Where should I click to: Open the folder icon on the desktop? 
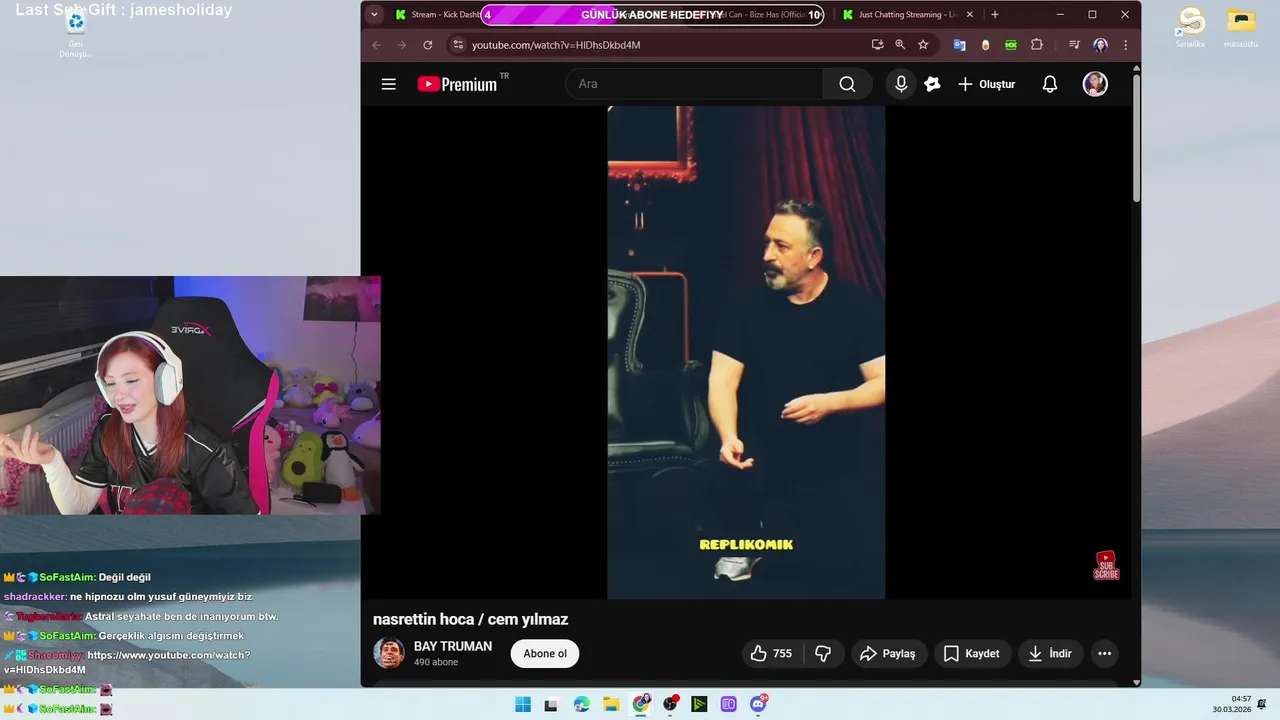[x=1241, y=28]
